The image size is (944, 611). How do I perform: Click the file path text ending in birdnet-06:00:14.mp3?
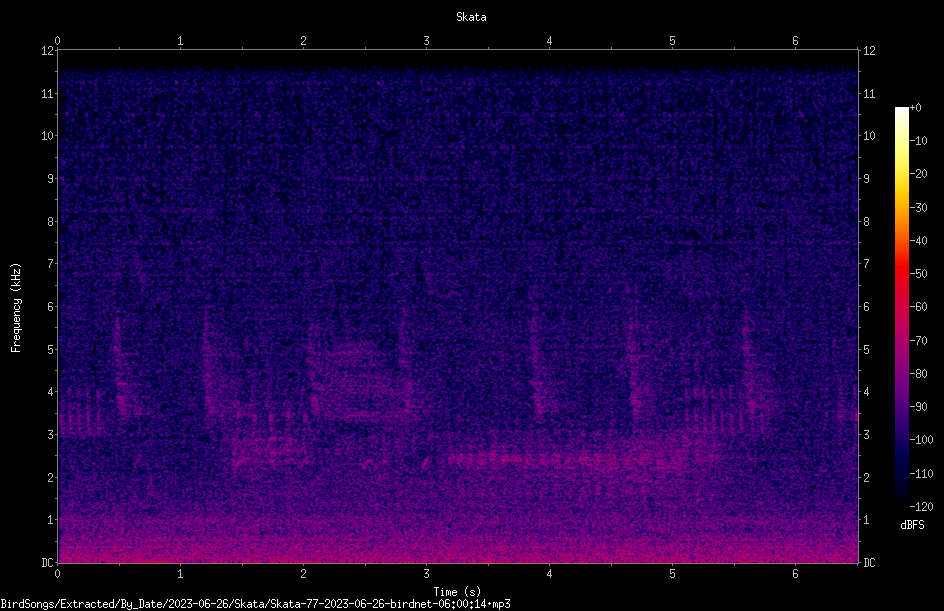click(x=255, y=604)
